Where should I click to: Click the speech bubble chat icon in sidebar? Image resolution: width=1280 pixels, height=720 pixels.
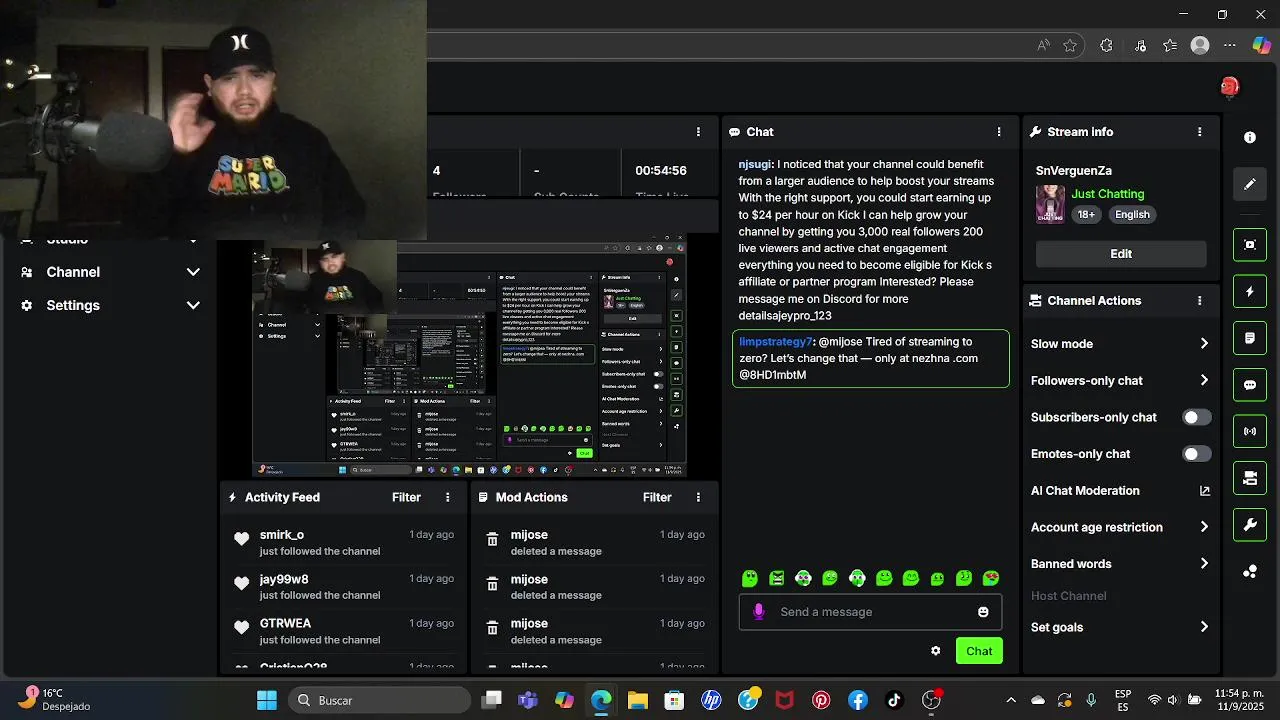click(x=1250, y=385)
